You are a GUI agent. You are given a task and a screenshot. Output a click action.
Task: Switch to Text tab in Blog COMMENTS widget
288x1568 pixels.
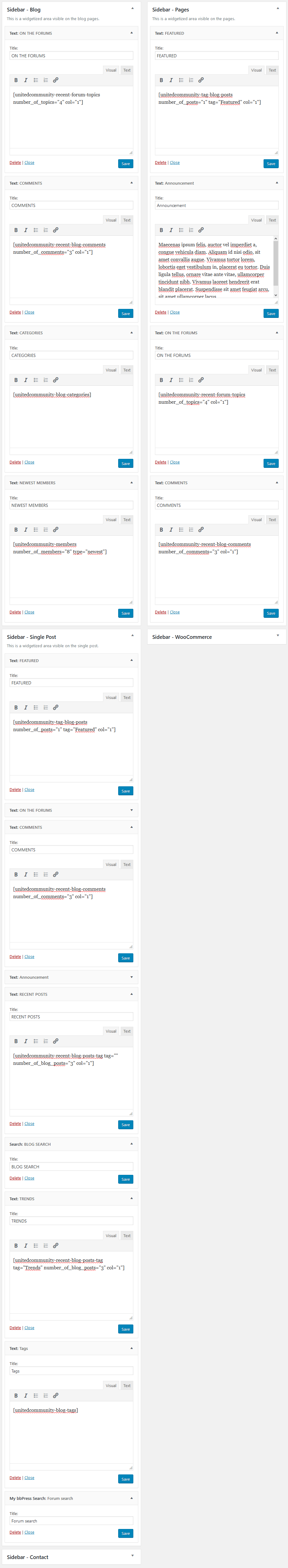coord(127,220)
